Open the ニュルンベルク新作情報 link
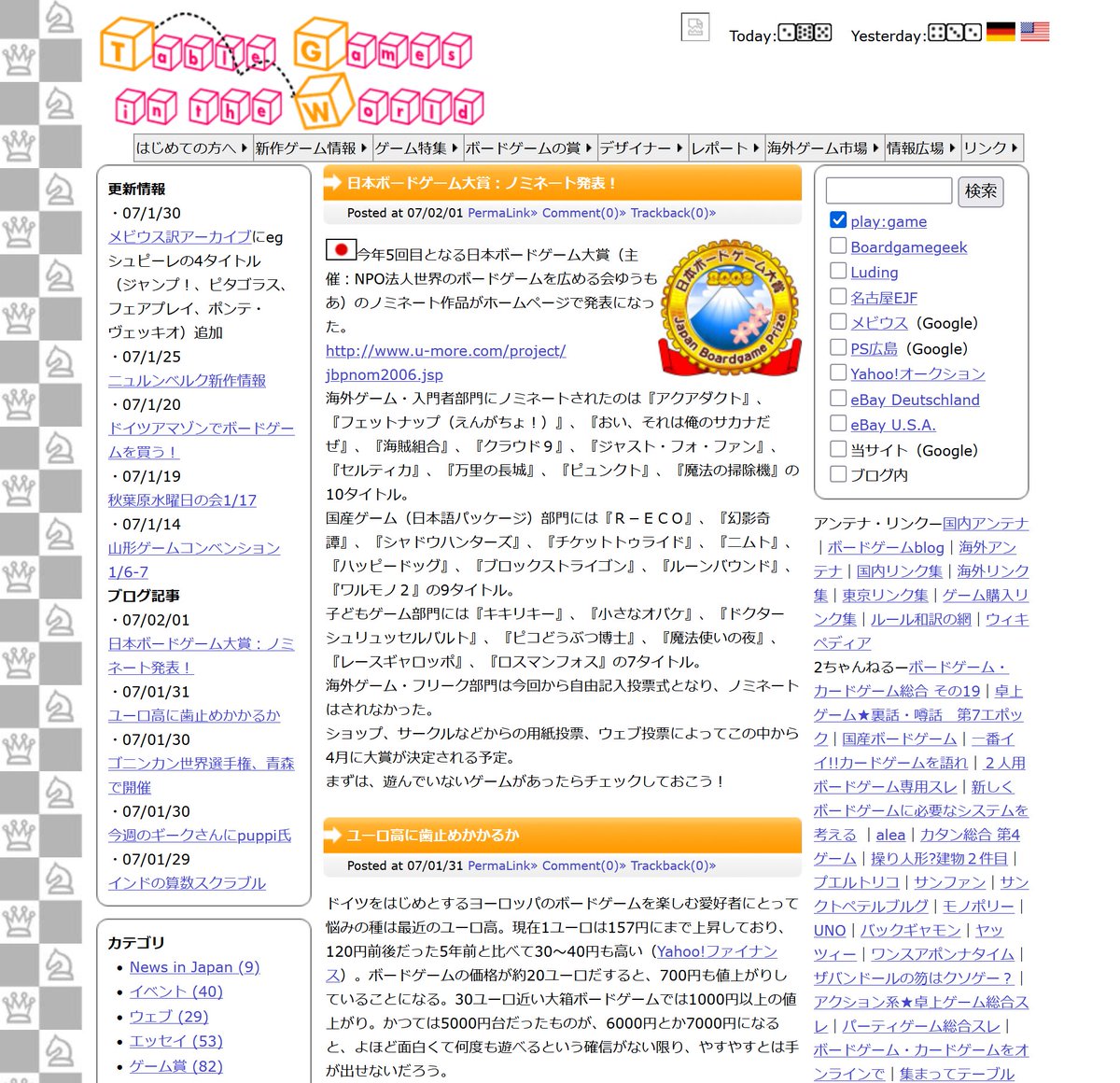The width and height of the screenshot is (1120, 1083). click(187, 380)
